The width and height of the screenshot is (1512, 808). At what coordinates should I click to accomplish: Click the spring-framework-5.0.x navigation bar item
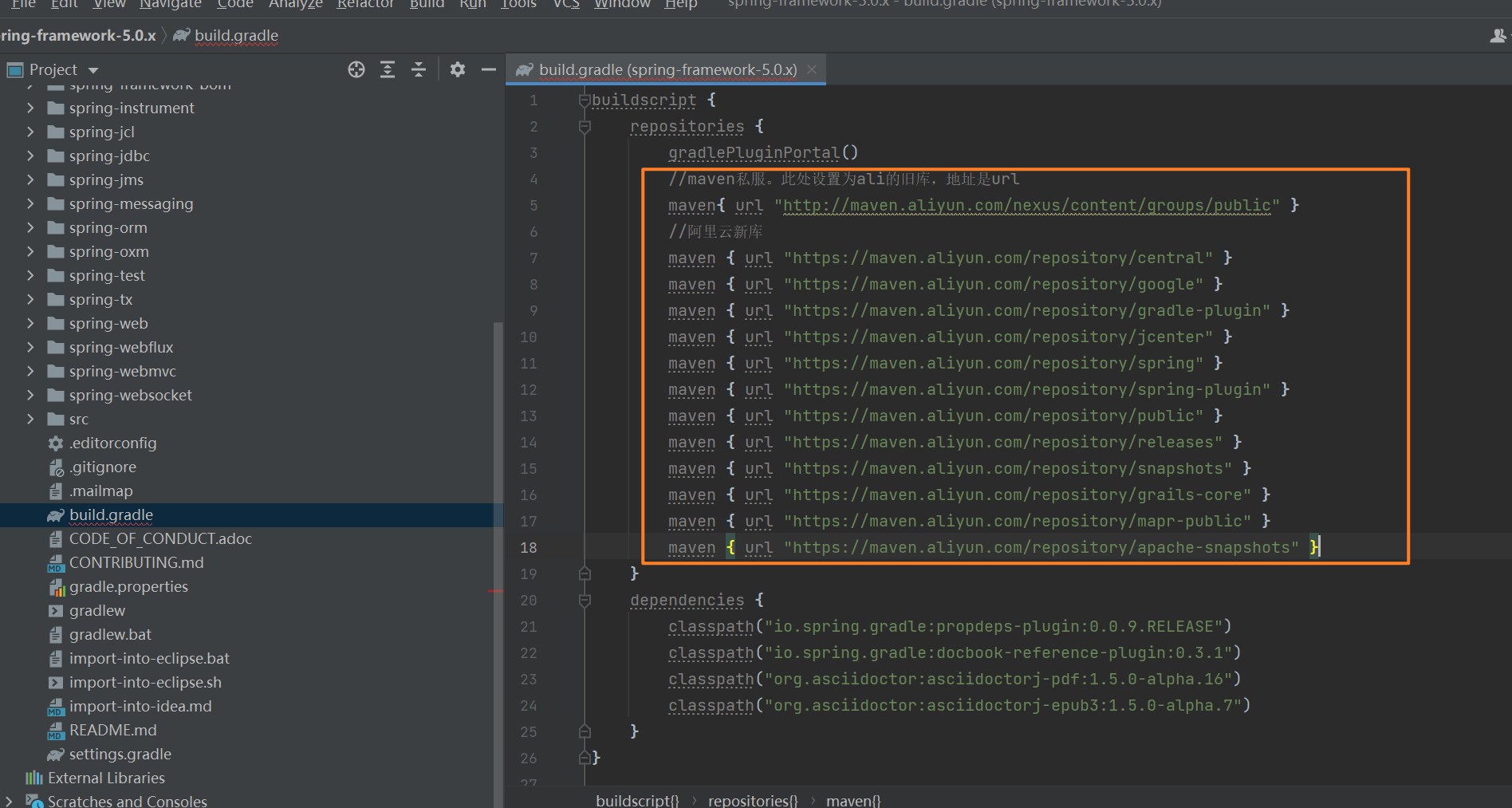tap(78, 36)
